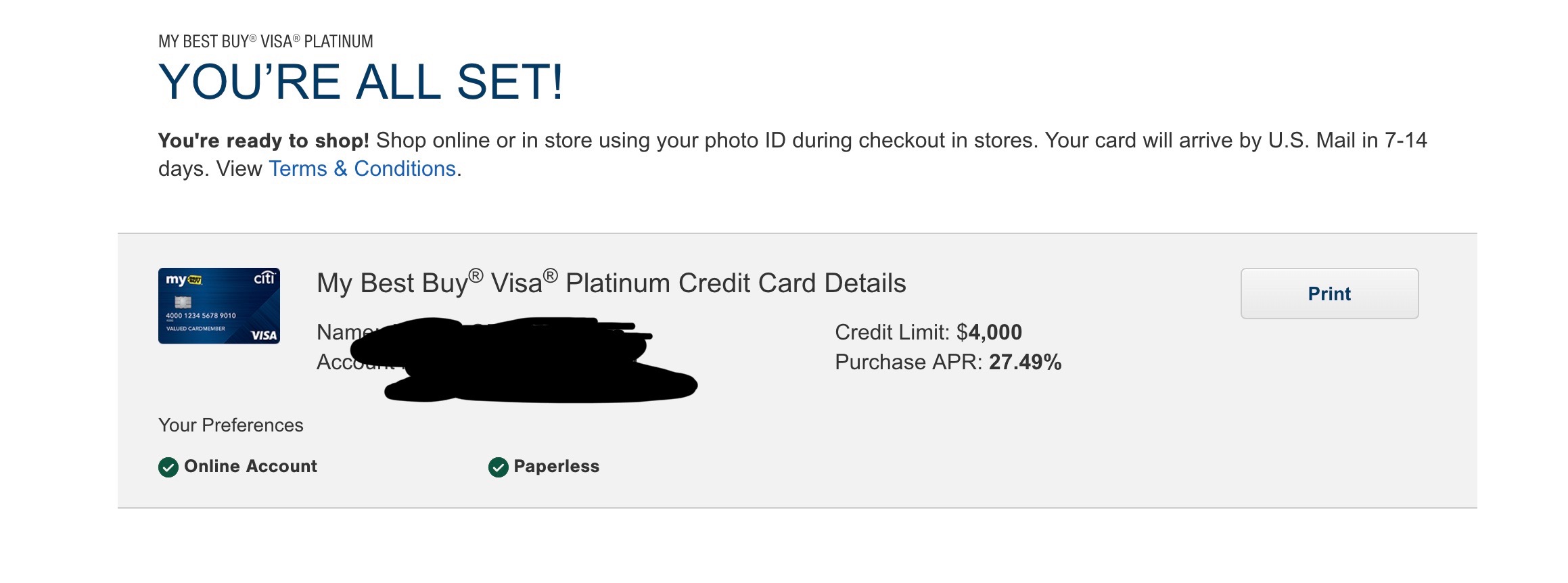Viewport: 1568px width, 583px height.
Task: Click the VISA logo on the card
Action: click(264, 335)
